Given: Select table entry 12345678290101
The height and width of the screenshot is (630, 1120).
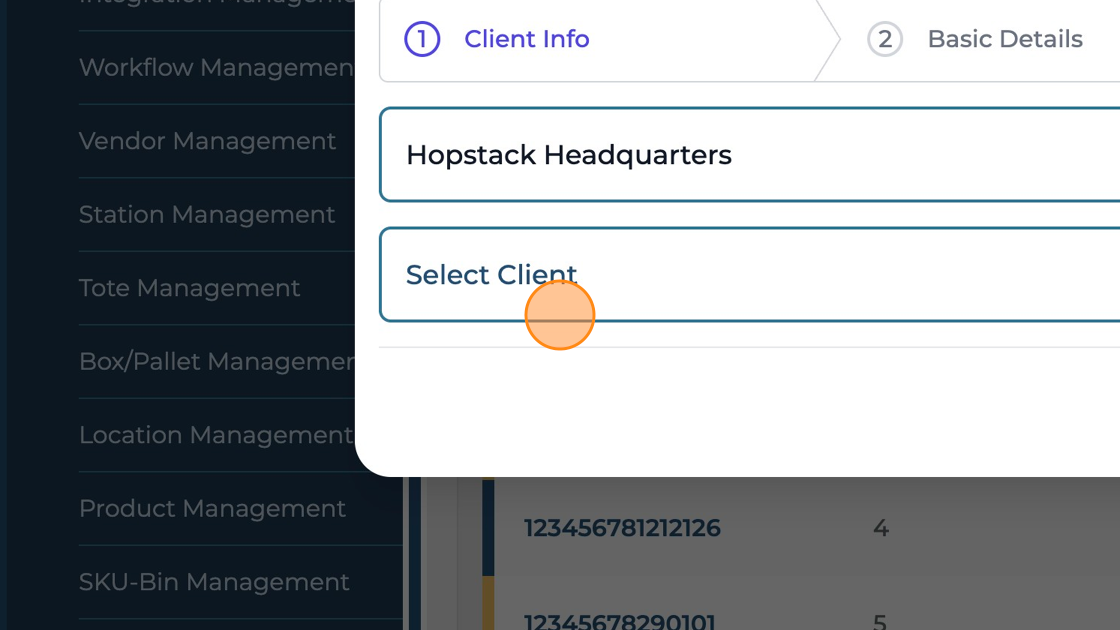Looking at the screenshot, I should tap(620, 621).
